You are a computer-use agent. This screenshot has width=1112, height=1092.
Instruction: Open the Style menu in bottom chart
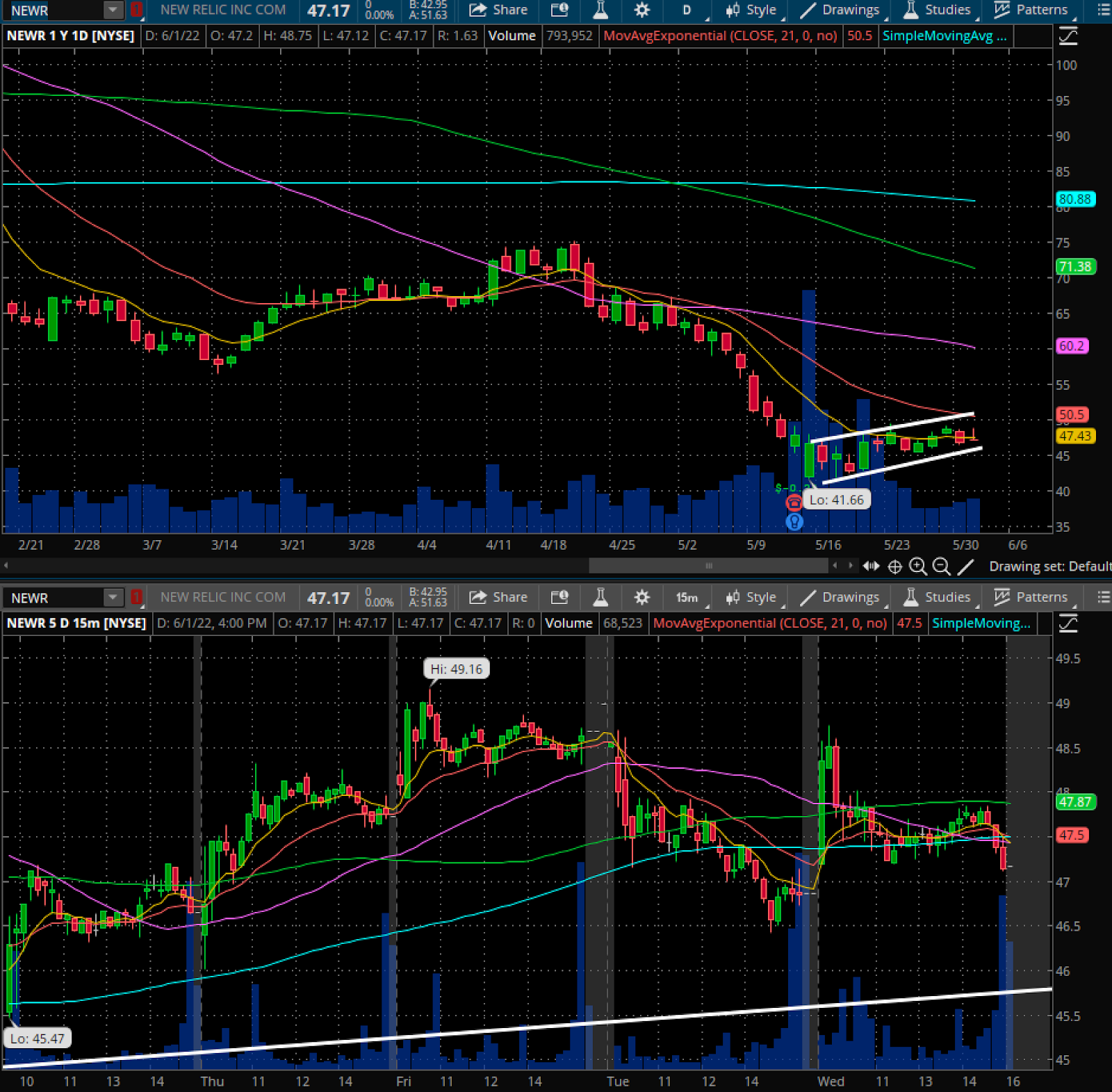(x=751, y=597)
